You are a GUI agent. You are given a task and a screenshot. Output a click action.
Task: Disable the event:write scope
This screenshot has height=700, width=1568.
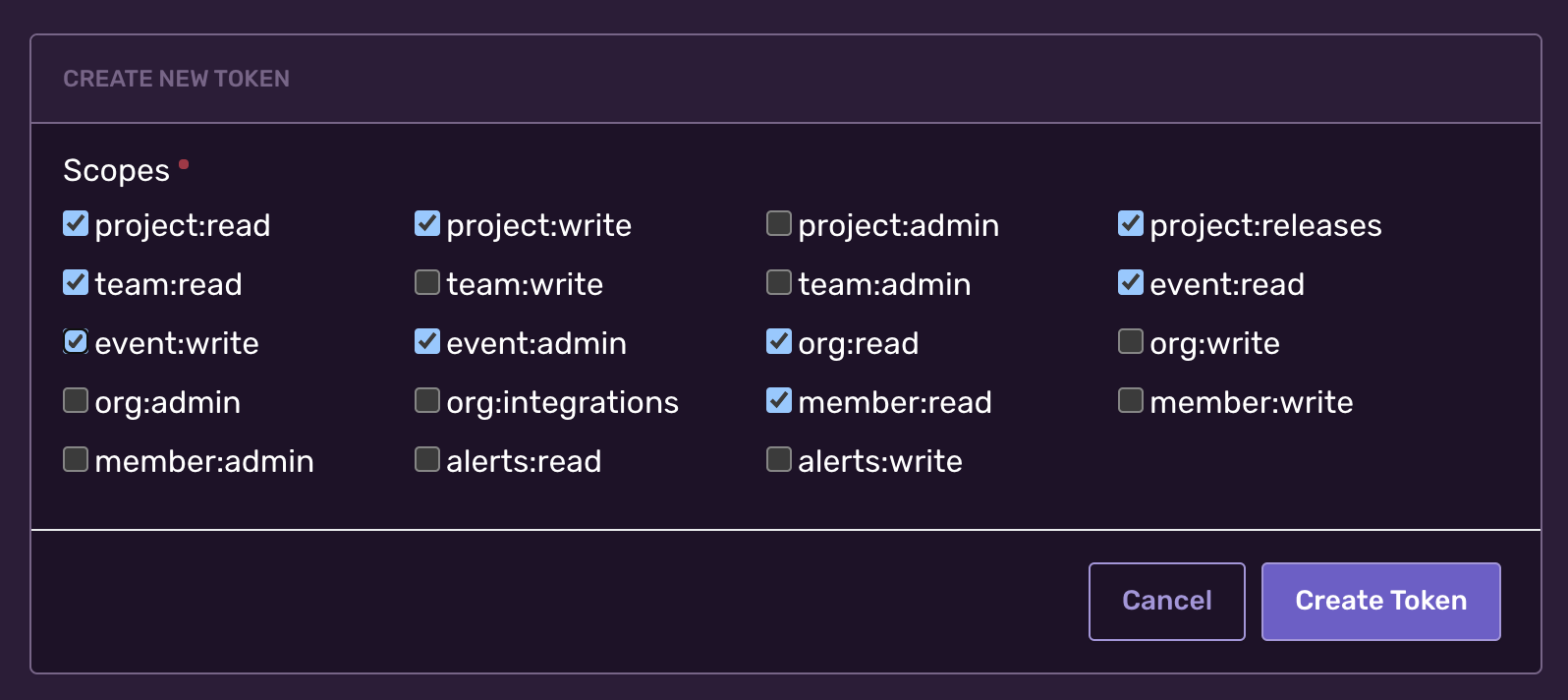tap(76, 341)
